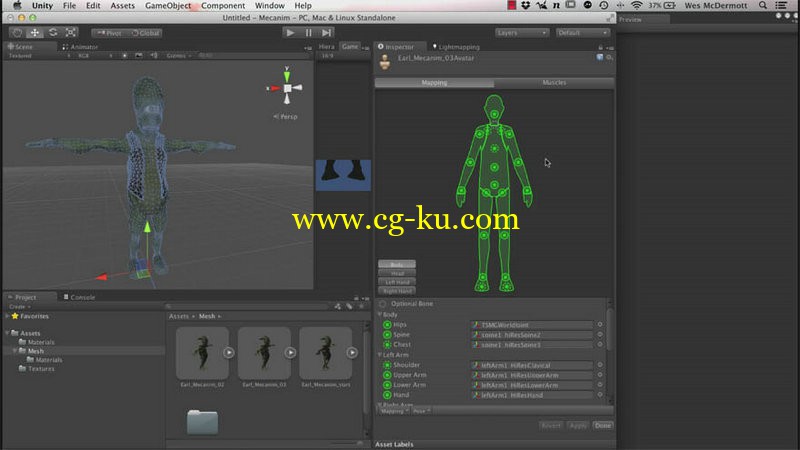Click search by type icon in Project
The width and height of the screenshot is (800, 450).
click(338, 306)
